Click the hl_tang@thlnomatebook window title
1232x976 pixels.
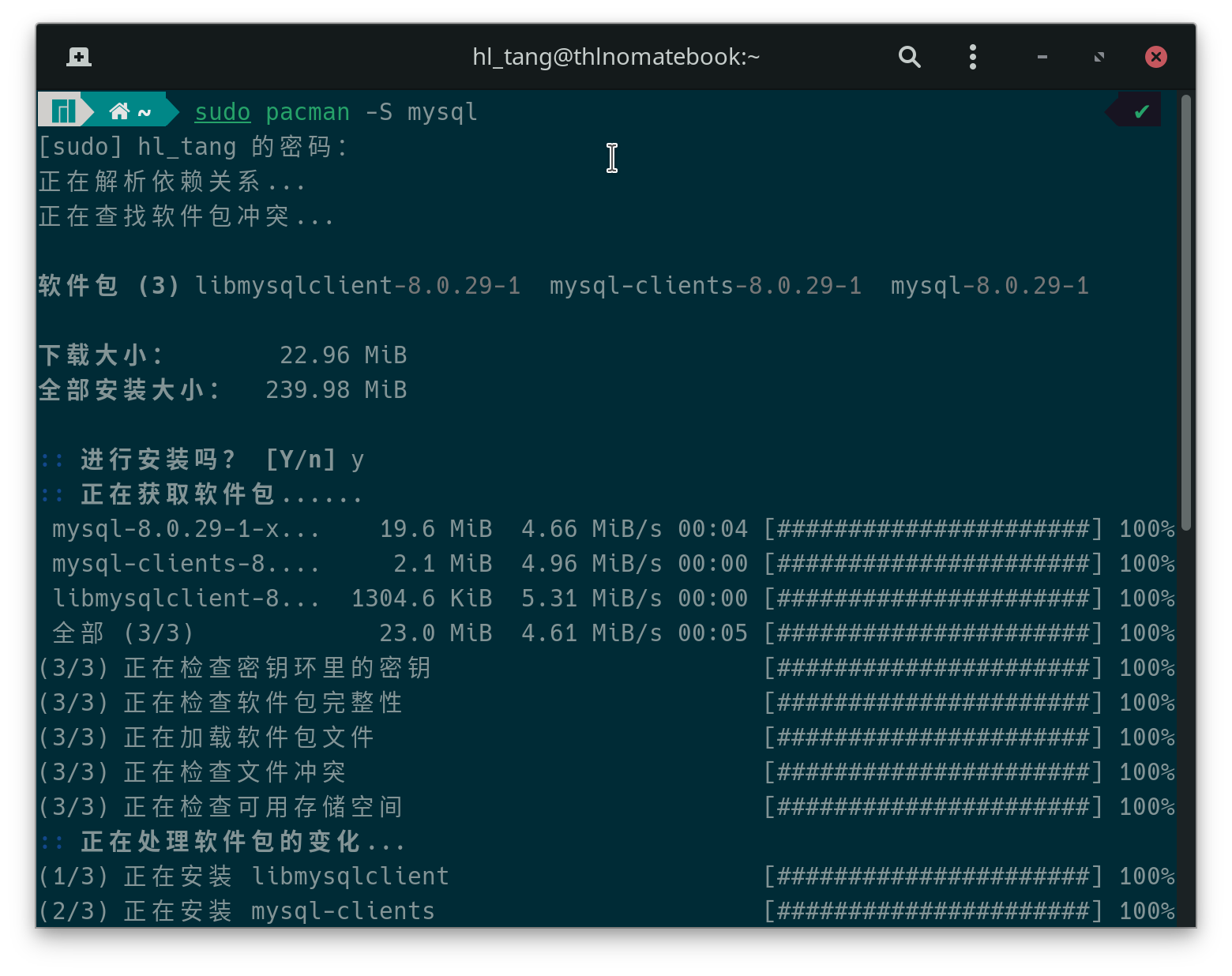615,57
